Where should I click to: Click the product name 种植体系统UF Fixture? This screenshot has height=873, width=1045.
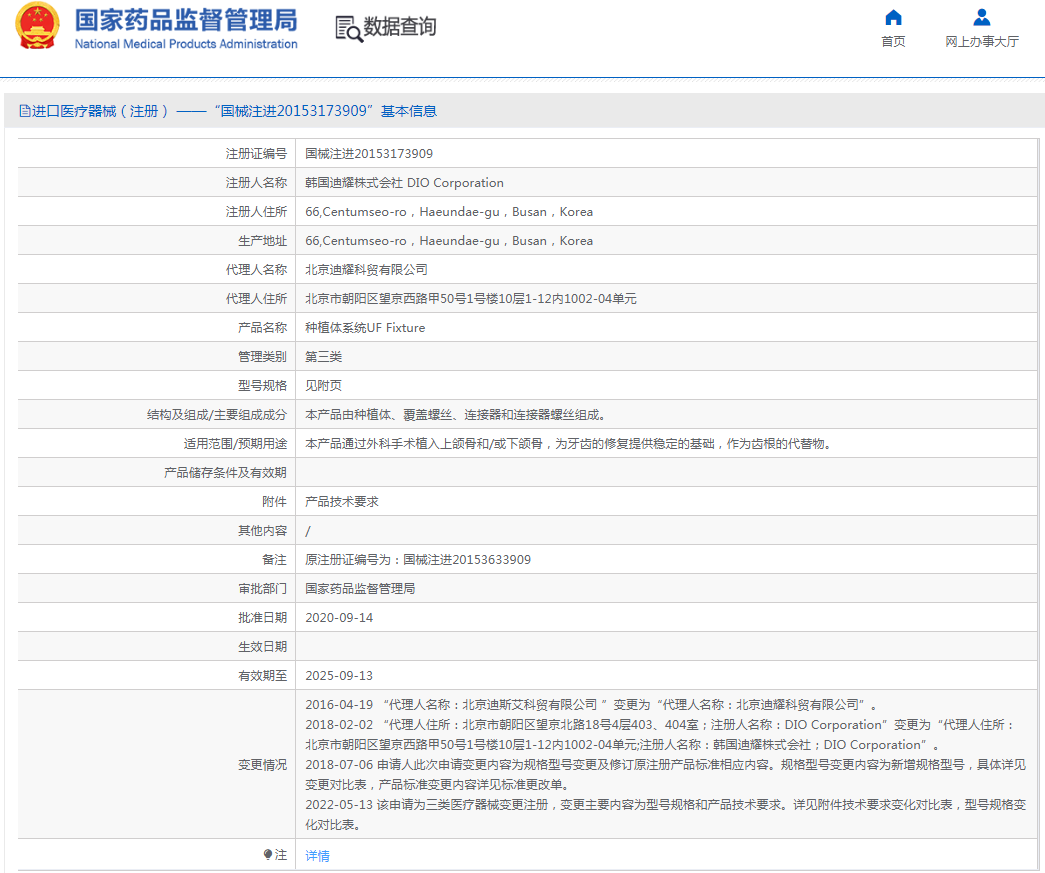pos(364,328)
